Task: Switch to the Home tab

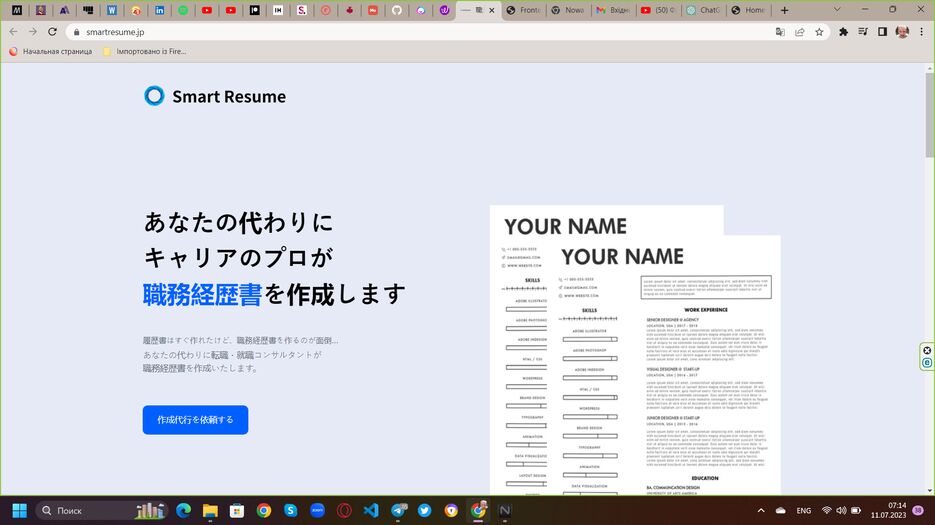Action: click(750, 10)
